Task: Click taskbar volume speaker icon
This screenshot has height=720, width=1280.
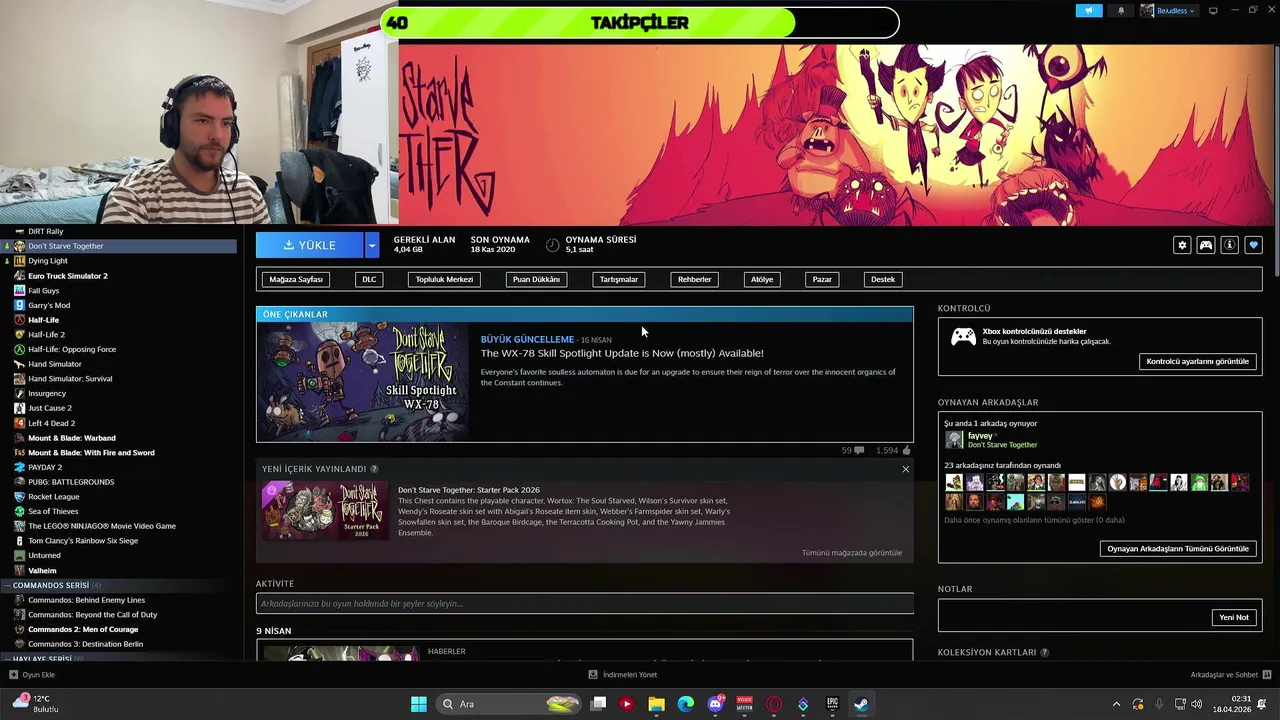Action: click(x=1197, y=704)
